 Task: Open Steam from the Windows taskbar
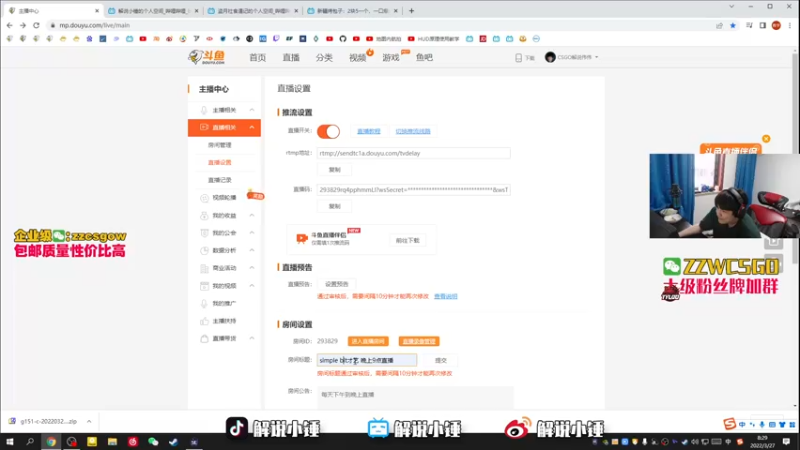point(173,442)
